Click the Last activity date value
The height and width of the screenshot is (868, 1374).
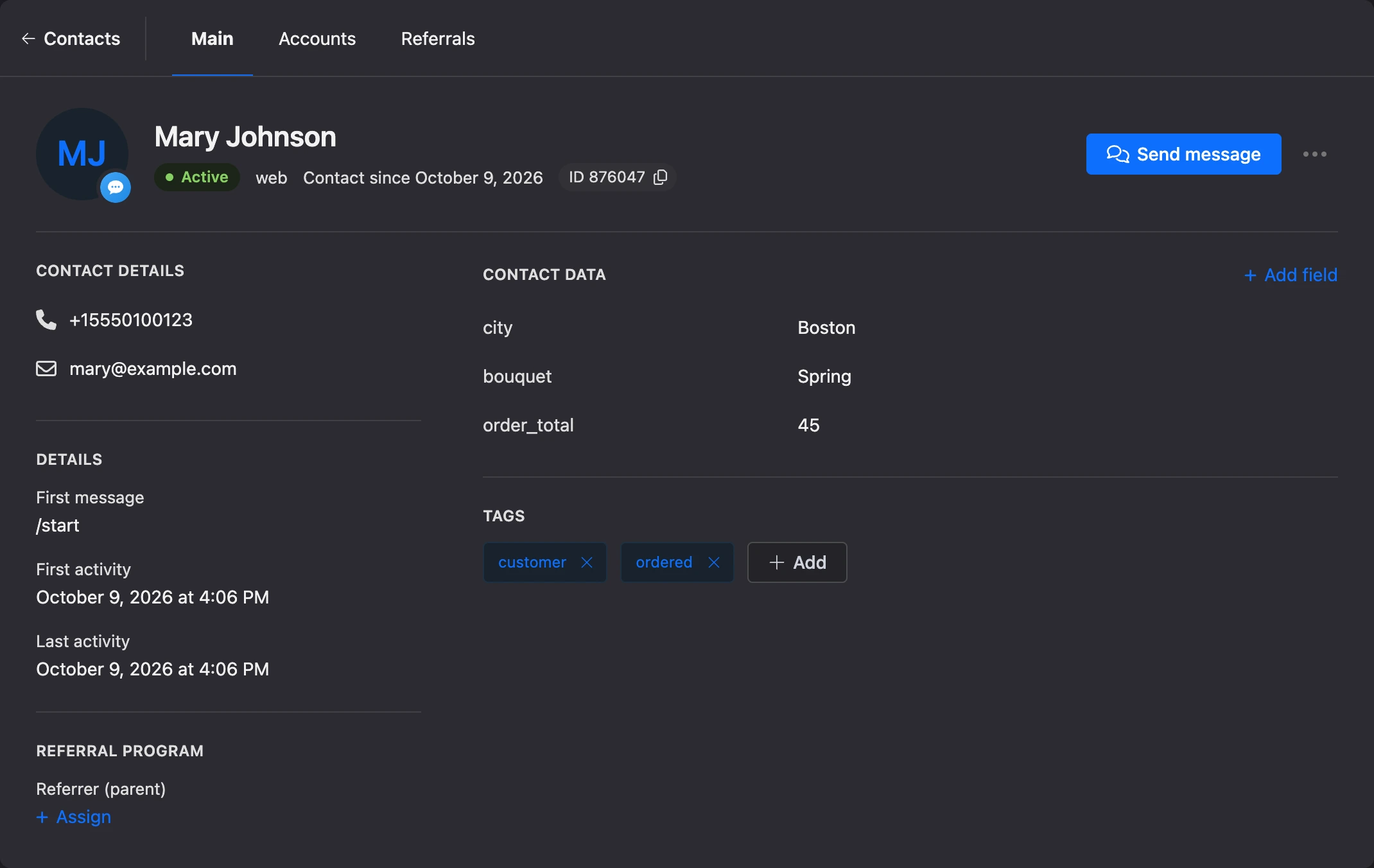pos(153,669)
